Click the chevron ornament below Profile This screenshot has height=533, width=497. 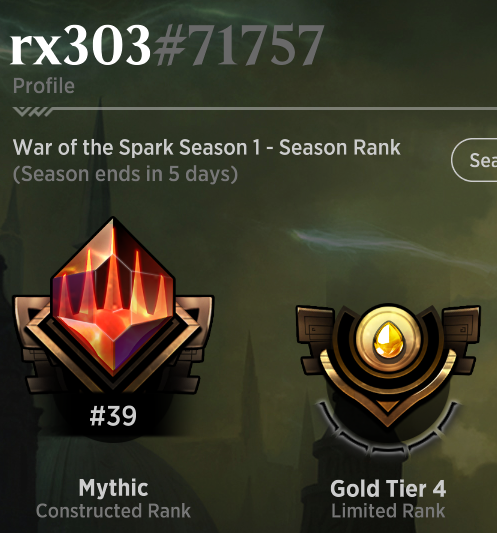(x=33, y=111)
